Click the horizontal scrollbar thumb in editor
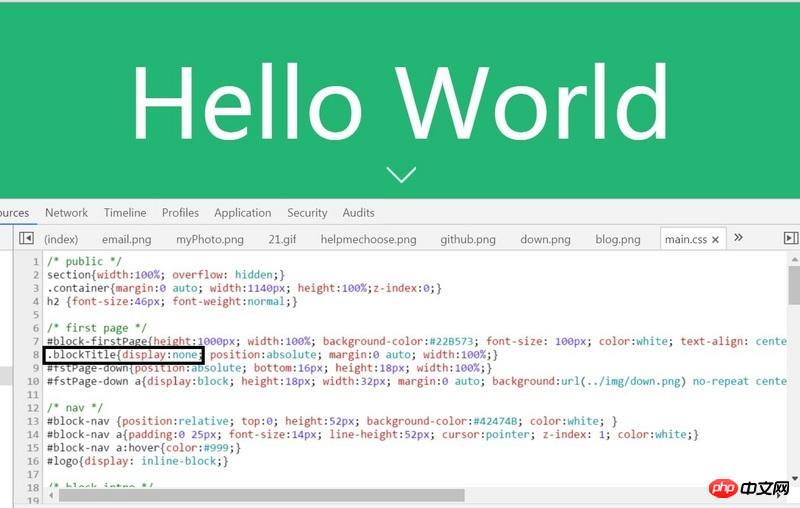This screenshot has width=800, height=508. (262, 495)
